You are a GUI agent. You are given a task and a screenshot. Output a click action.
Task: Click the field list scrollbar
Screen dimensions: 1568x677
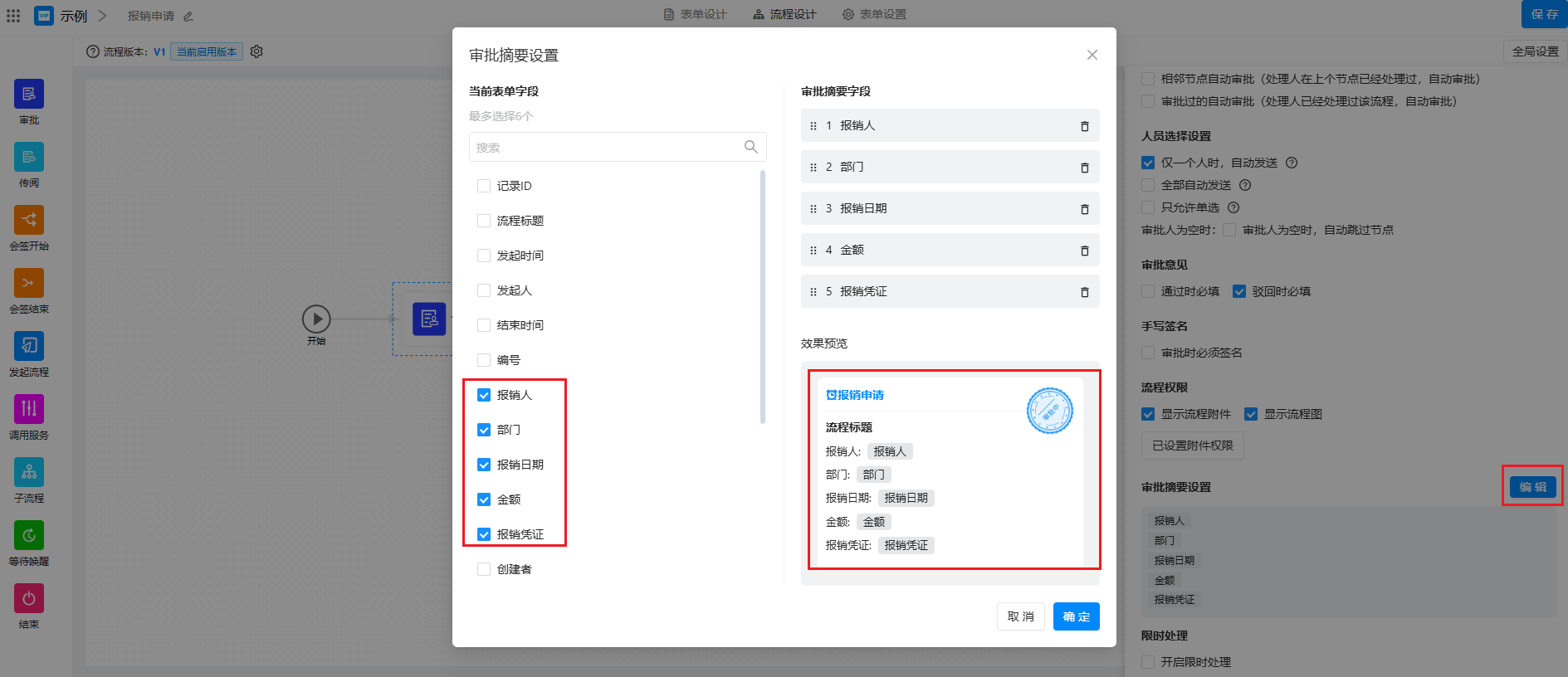[x=762, y=297]
